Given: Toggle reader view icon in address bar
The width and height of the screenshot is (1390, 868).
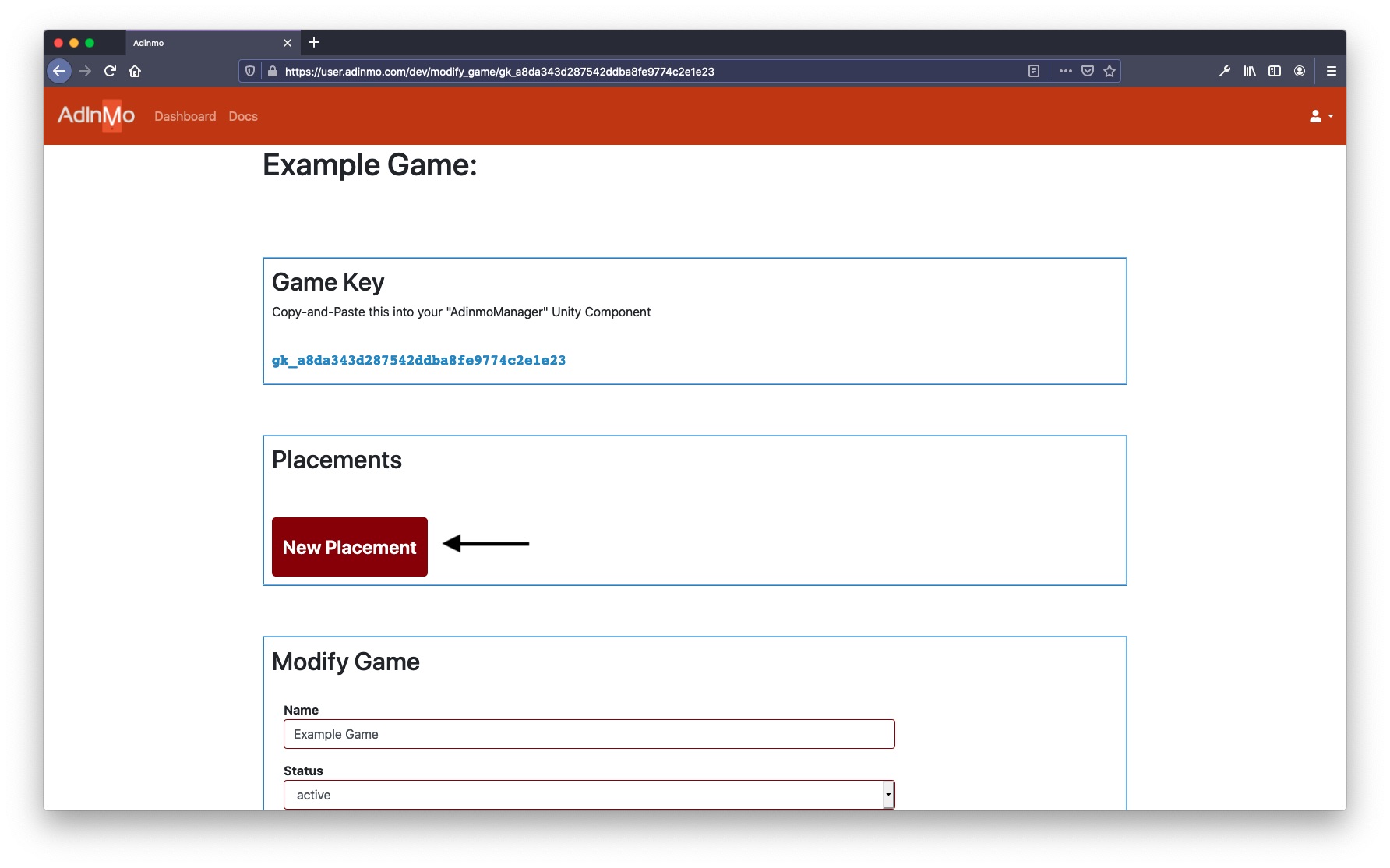Looking at the screenshot, I should (x=1034, y=71).
